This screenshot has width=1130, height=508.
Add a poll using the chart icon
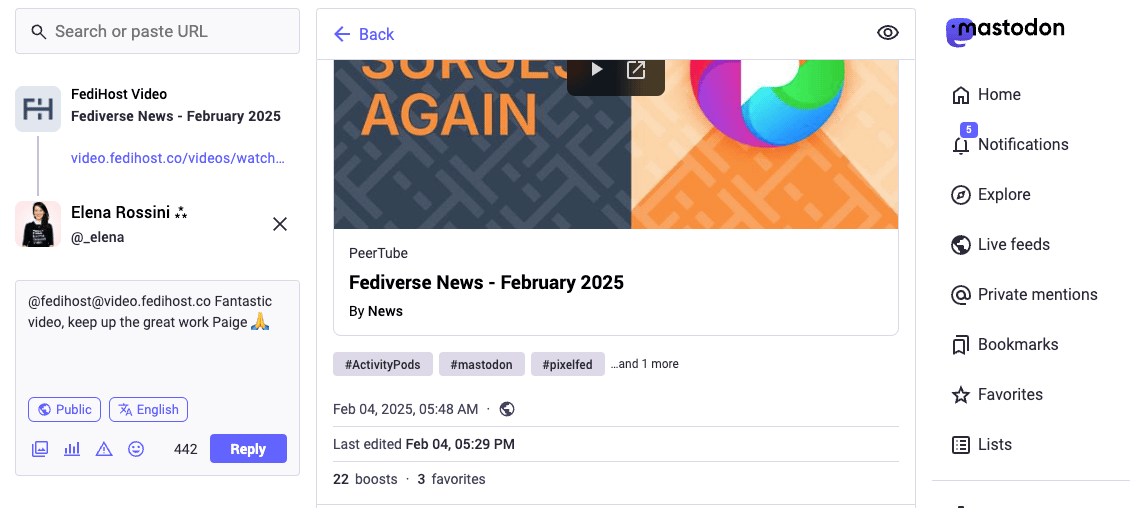tap(72, 449)
